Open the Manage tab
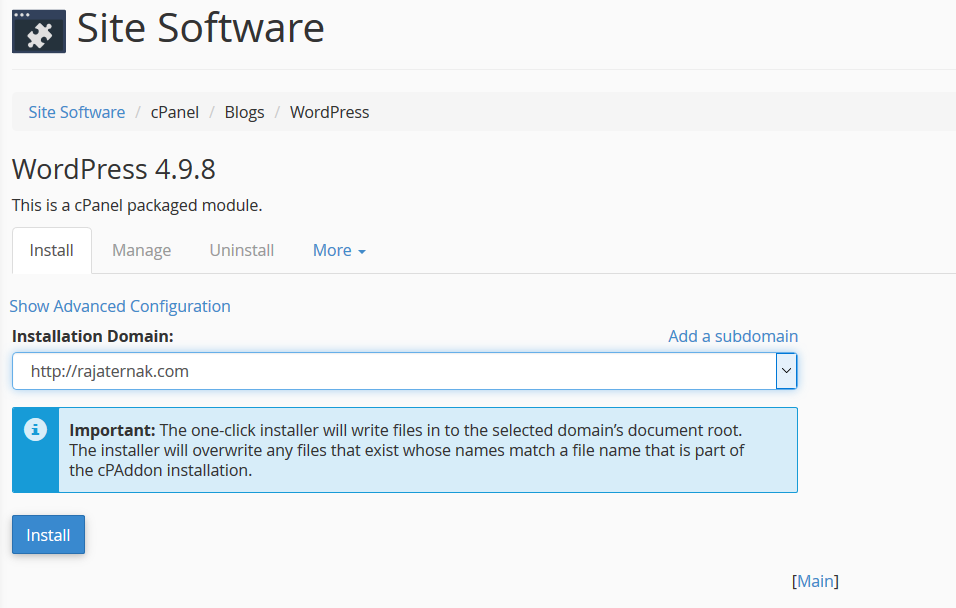 click(141, 250)
